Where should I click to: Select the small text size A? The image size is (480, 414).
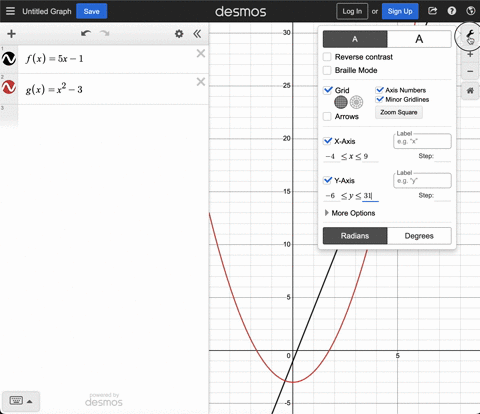355,39
